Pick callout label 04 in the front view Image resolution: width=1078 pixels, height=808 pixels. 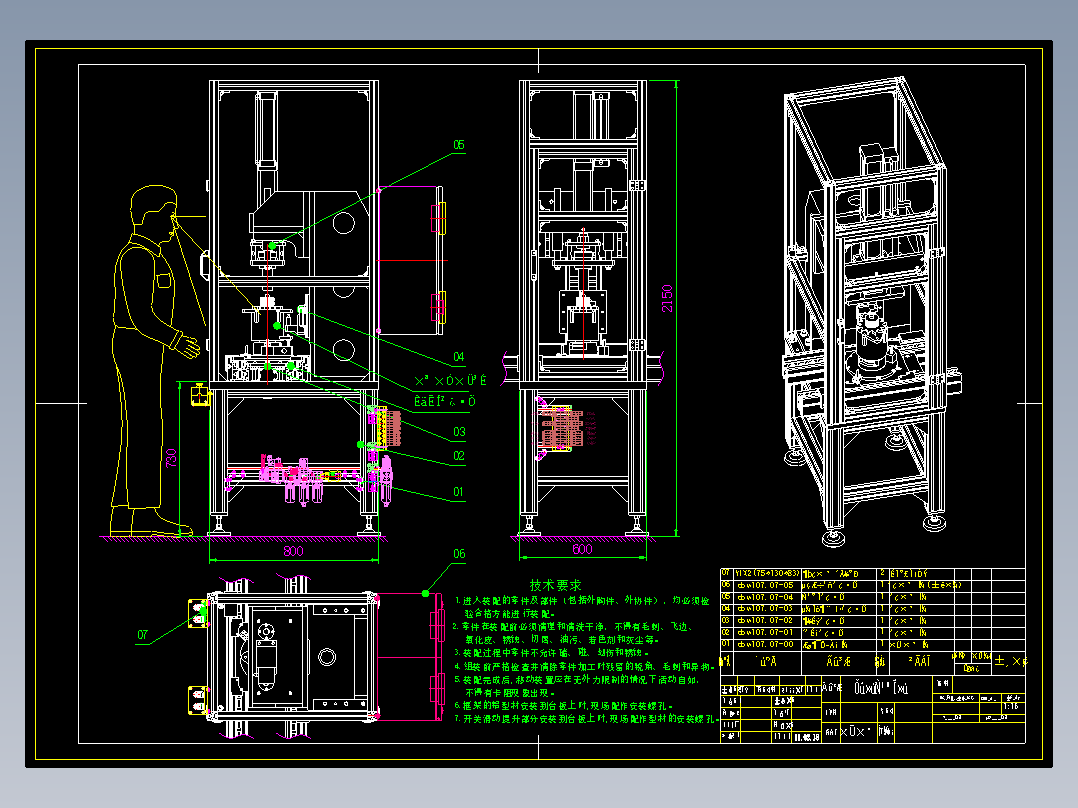click(459, 356)
